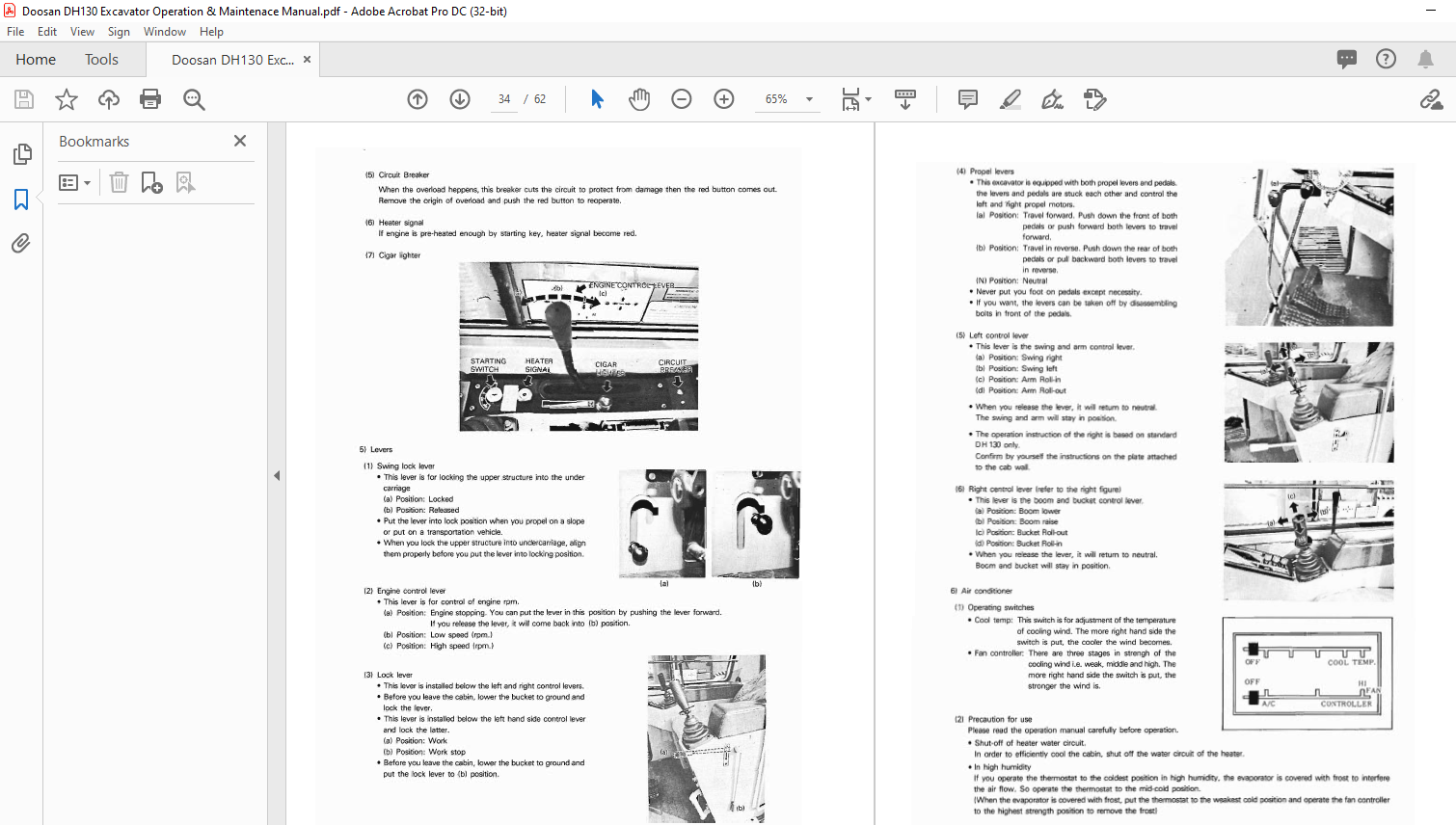
Task: Click the total page count 62
Action: pyautogui.click(x=540, y=99)
